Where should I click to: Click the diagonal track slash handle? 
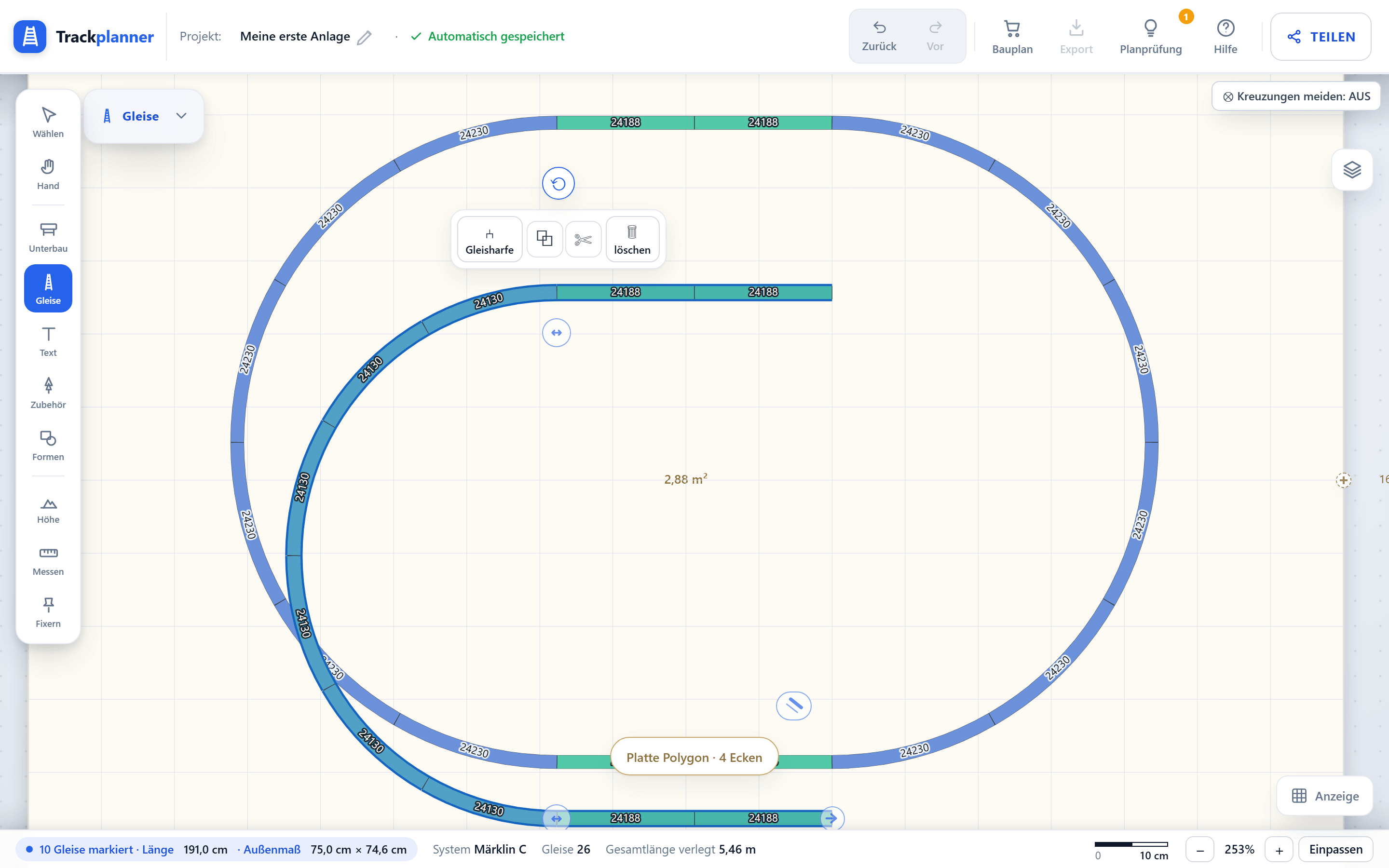(x=794, y=705)
